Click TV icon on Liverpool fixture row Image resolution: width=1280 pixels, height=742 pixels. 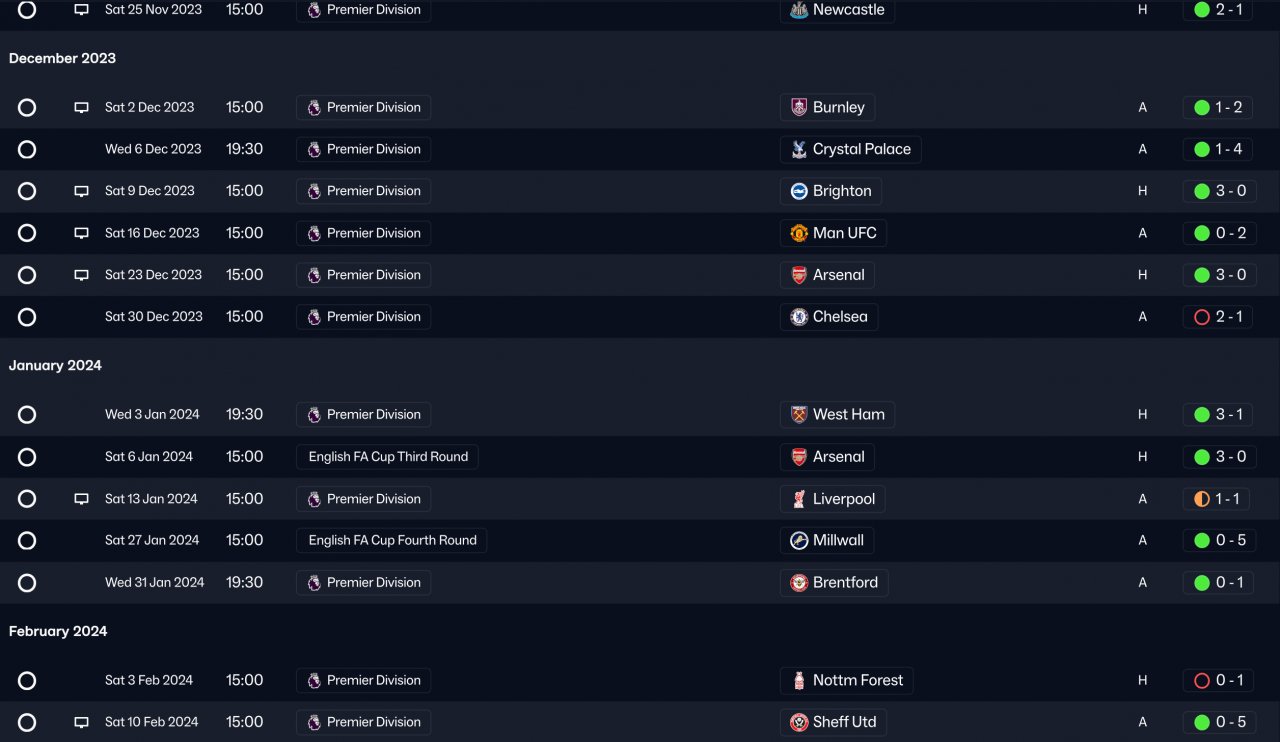(x=82, y=499)
